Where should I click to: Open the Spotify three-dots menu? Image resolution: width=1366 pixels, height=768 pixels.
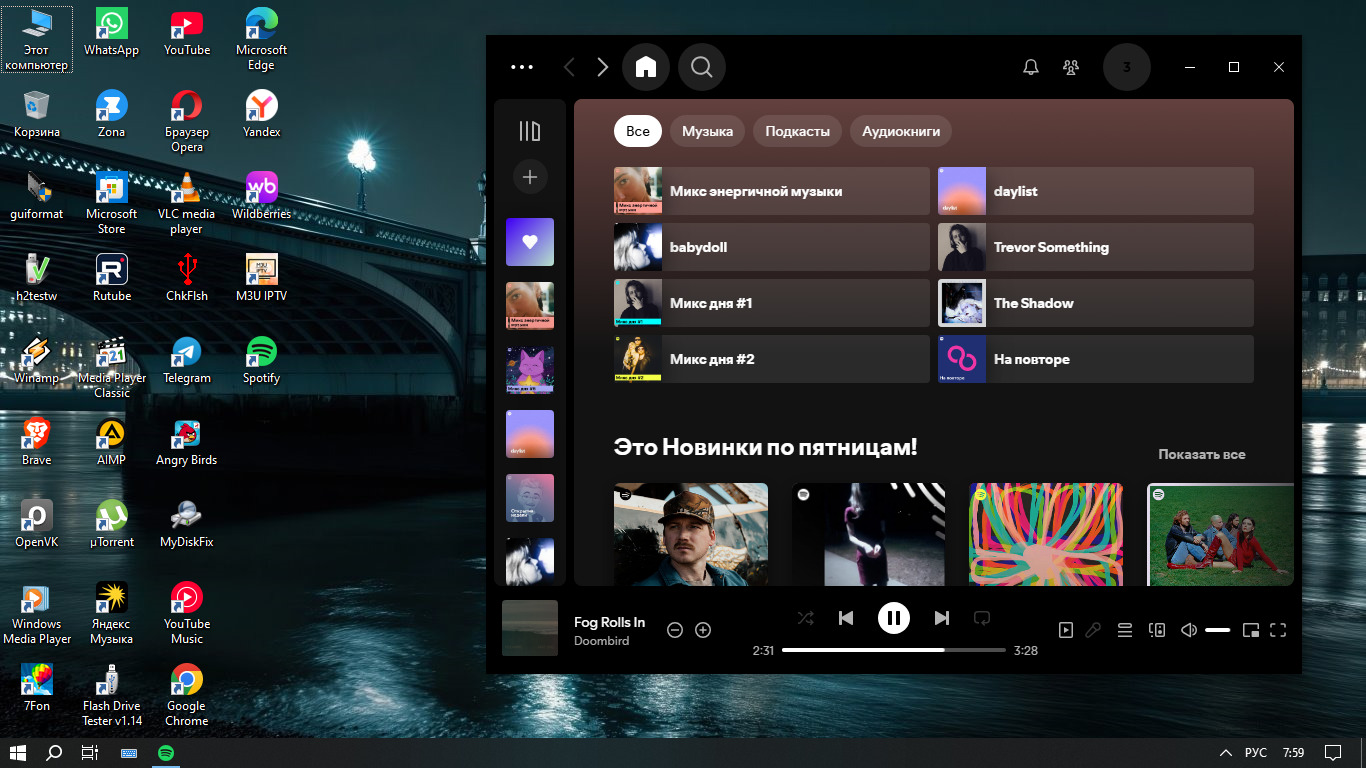click(522, 67)
